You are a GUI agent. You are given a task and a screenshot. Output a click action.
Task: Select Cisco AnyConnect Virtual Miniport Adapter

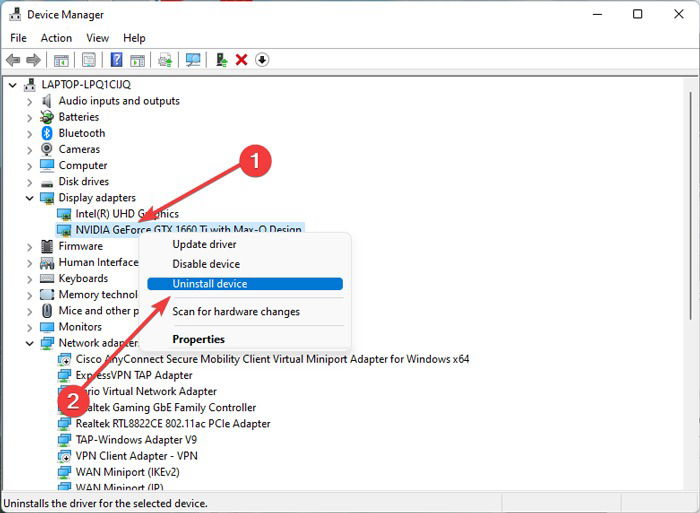[272, 359]
